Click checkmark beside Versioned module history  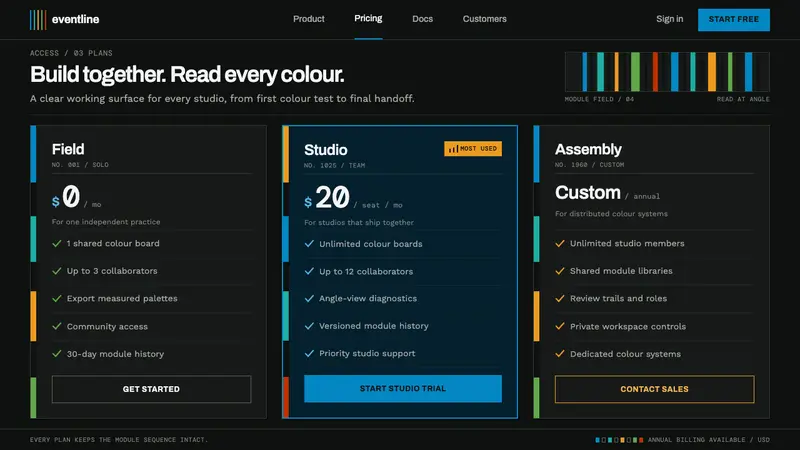[x=309, y=326]
